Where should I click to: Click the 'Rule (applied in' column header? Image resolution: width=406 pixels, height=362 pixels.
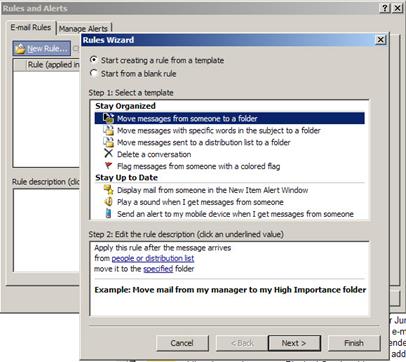53,65
